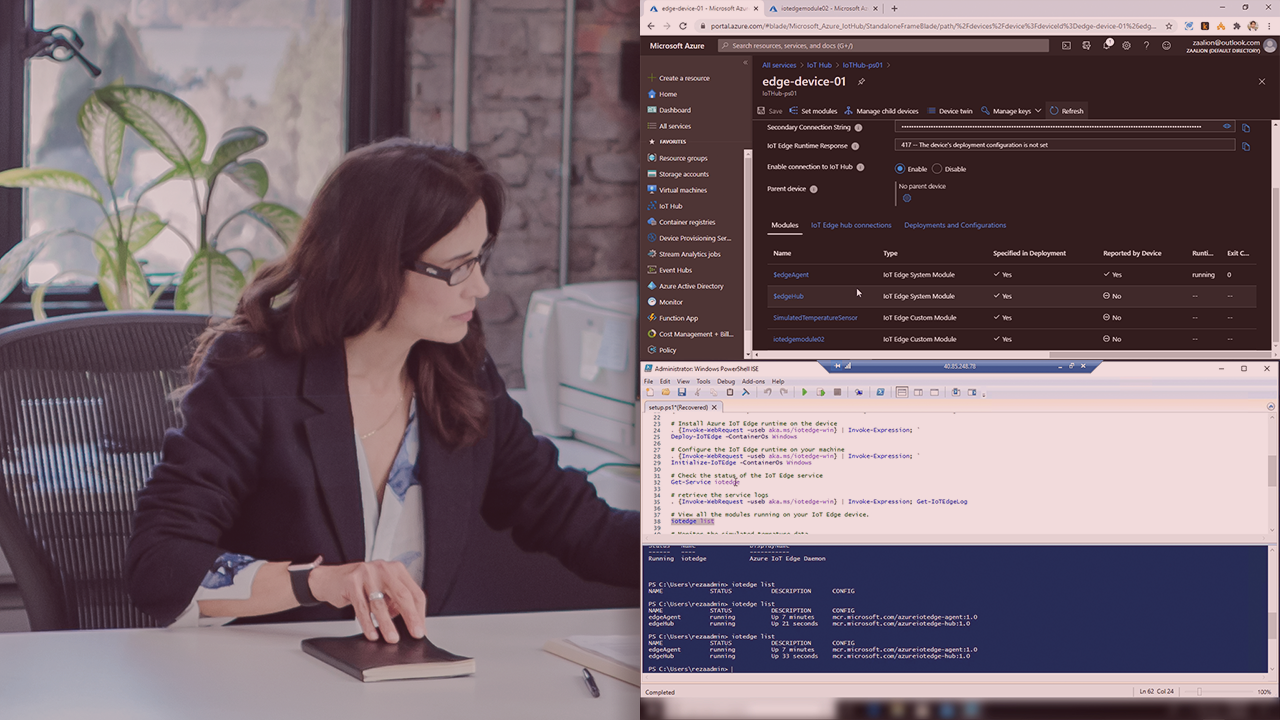
Task: Open the Azure notifications bell
Action: click(x=1107, y=45)
